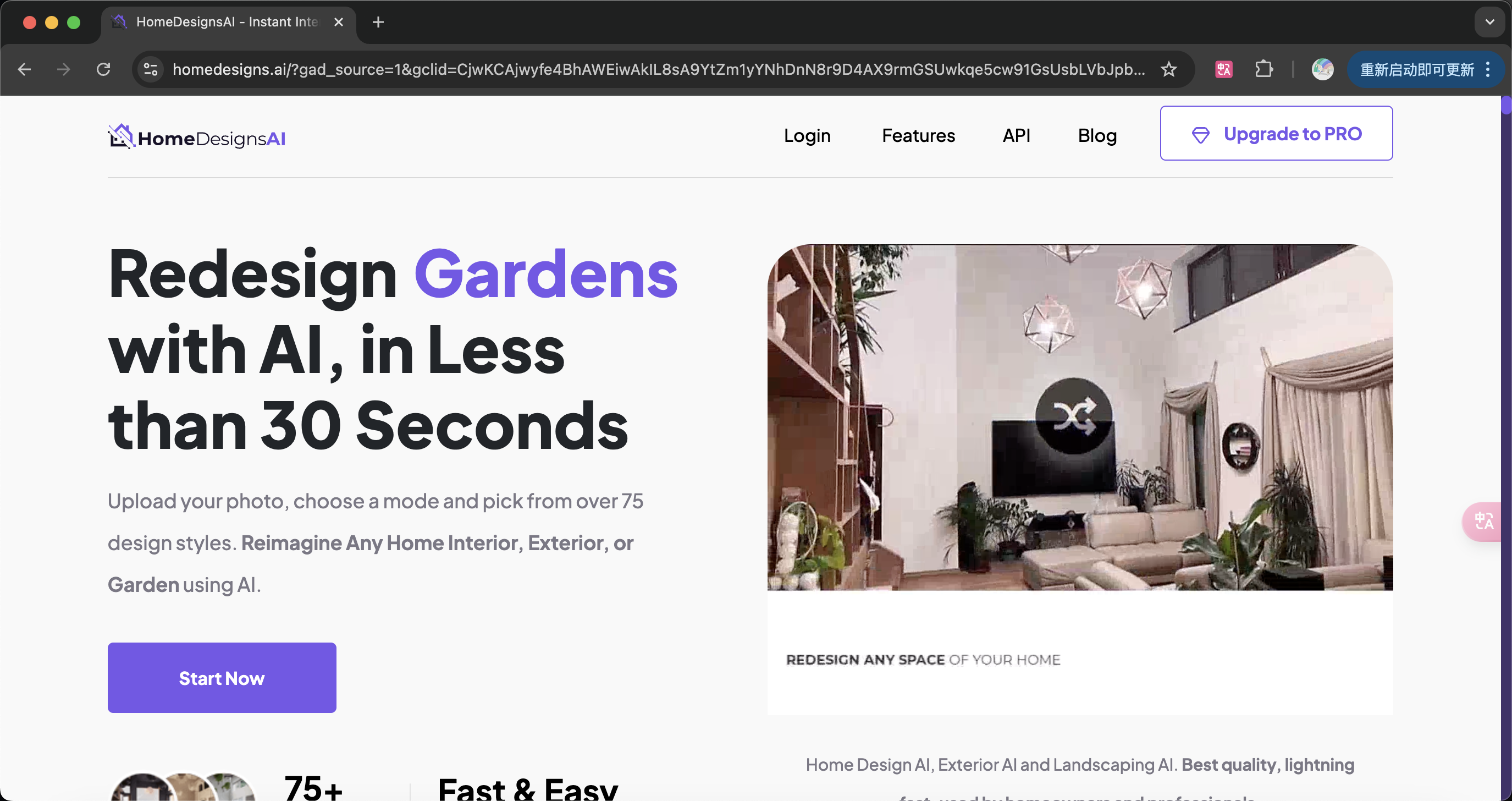Click the bookmark/favorites star icon
The height and width of the screenshot is (801, 1512).
point(1171,69)
